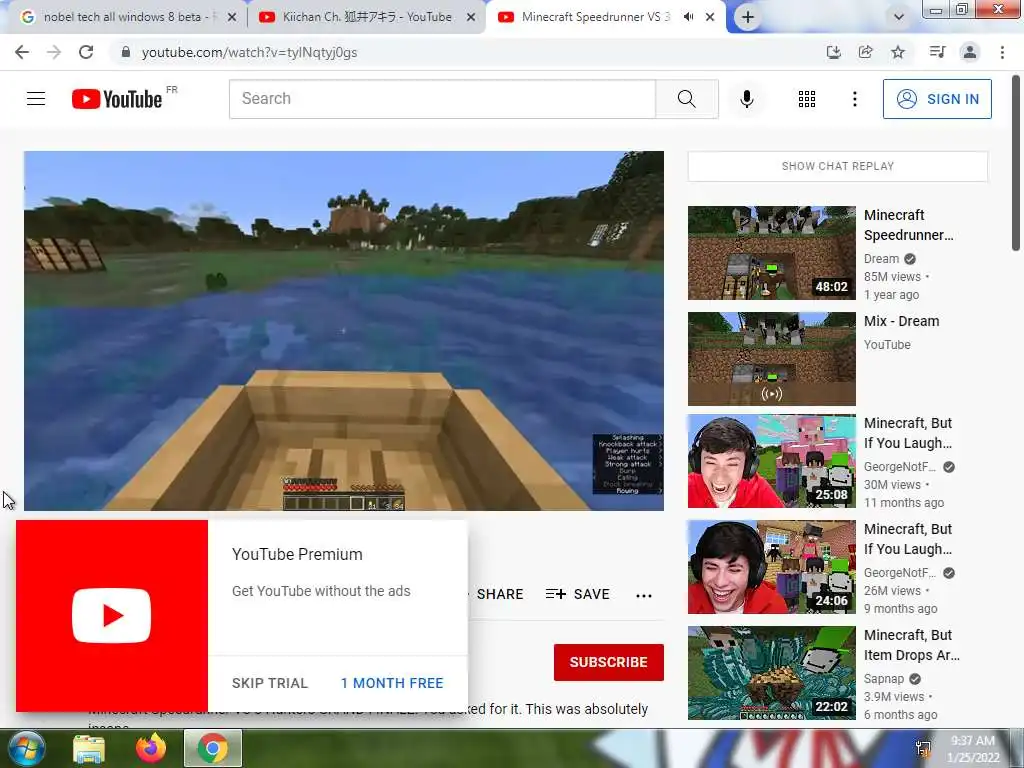Select the Minecraft Speedrunner VS 3 tab

click(x=596, y=17)
